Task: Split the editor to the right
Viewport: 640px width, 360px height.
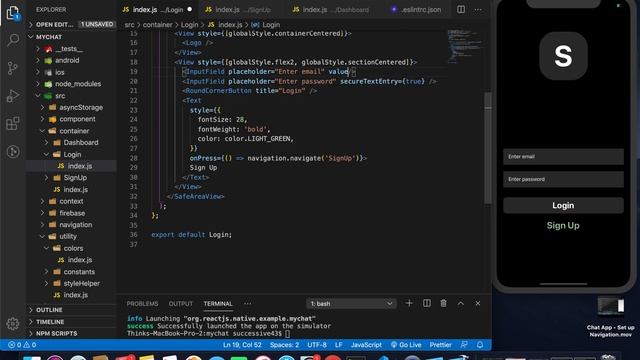Action: 461,9
